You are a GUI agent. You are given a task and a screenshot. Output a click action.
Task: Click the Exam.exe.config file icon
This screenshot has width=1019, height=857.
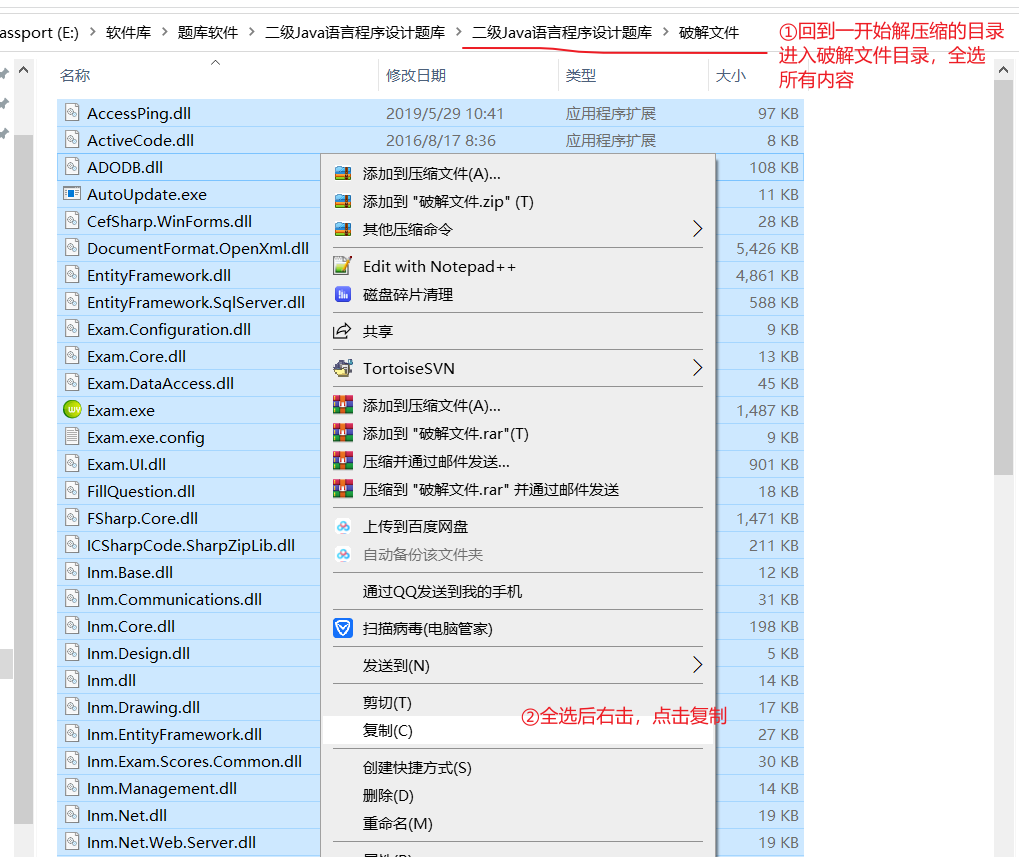(x=72, y=437)
